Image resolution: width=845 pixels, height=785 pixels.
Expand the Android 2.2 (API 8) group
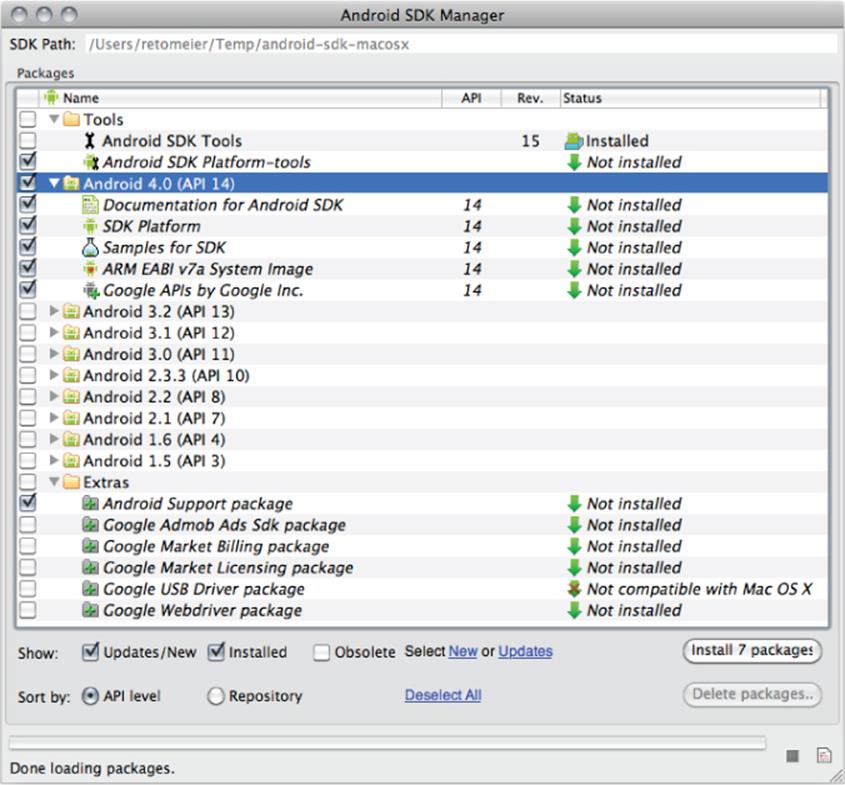pyautogui.click(x=54, y=397)
